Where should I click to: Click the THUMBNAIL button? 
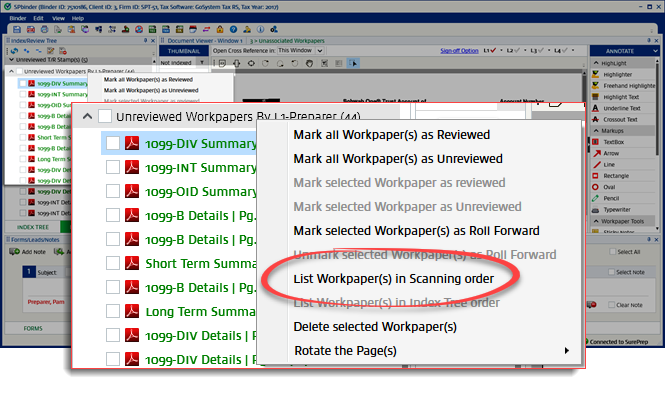point(184,51)
